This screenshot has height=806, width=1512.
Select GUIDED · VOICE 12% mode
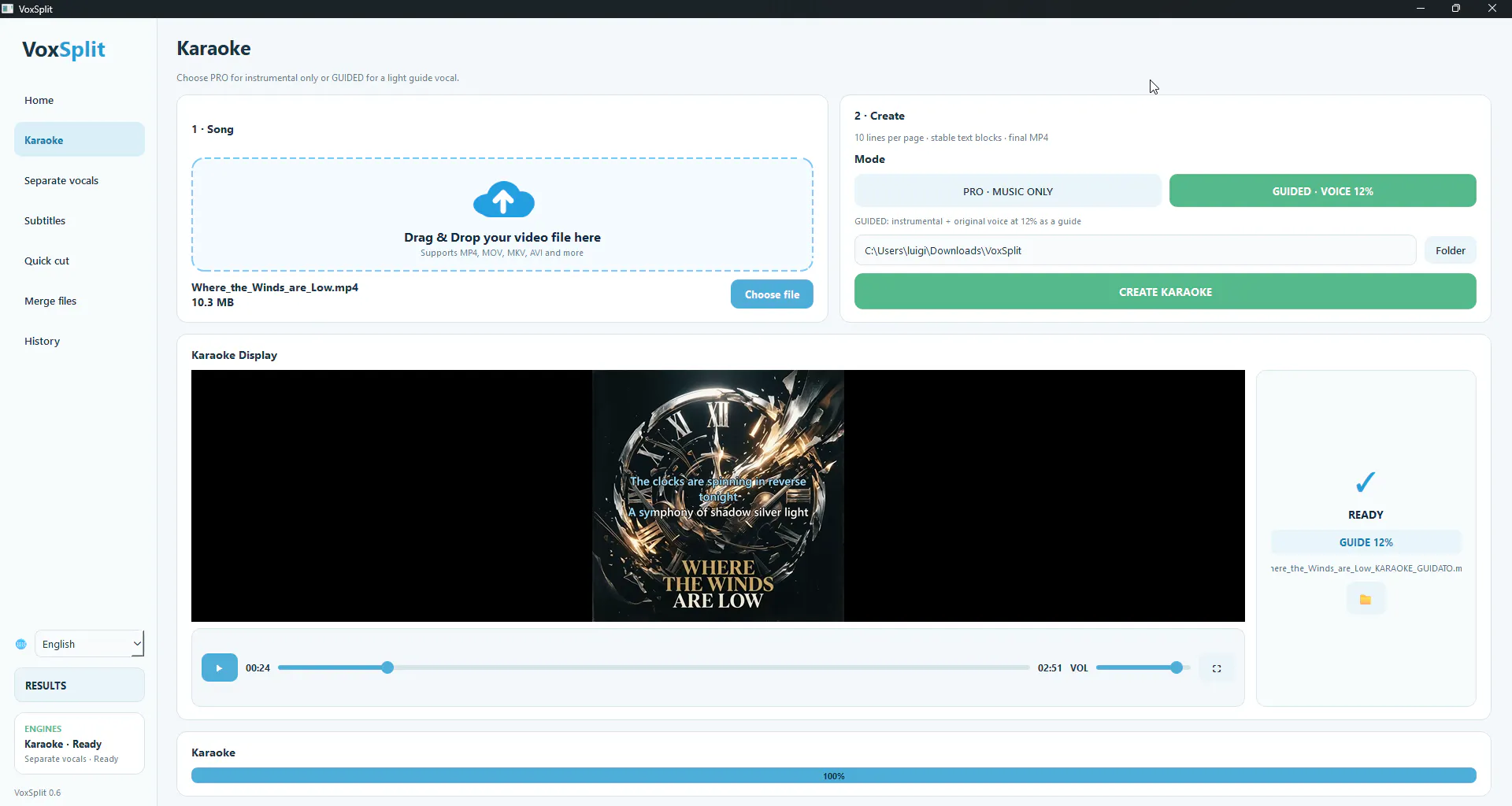point(1323,191)
